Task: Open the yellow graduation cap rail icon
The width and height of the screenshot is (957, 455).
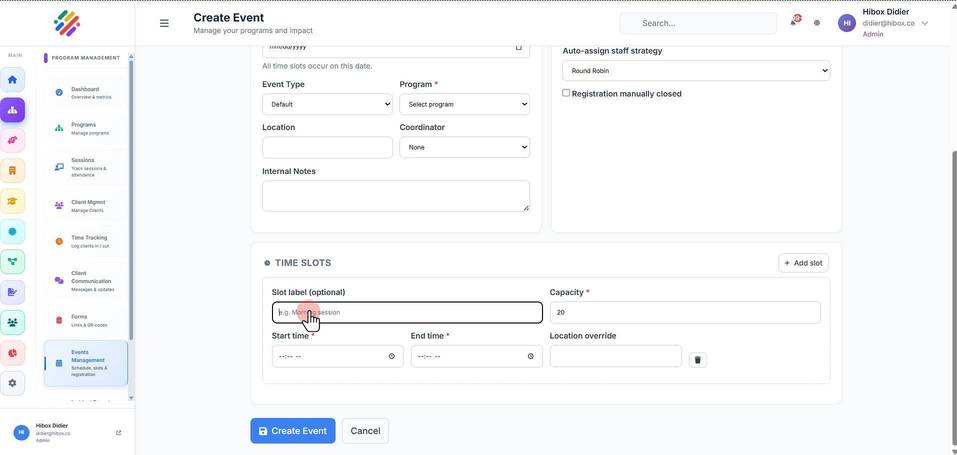Action: (12, 201)
